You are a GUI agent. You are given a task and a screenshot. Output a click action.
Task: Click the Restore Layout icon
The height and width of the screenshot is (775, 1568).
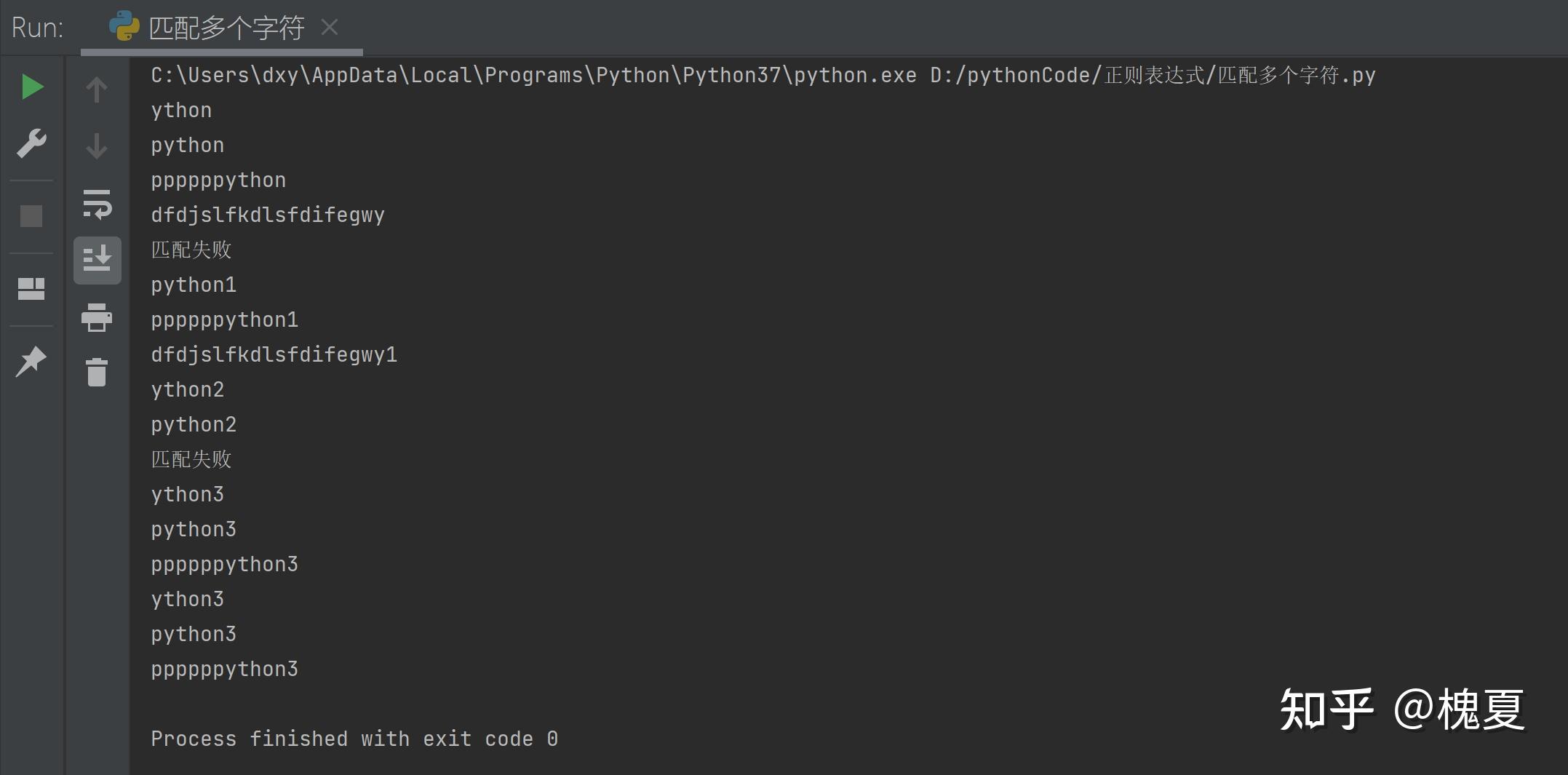coord(31,289)
